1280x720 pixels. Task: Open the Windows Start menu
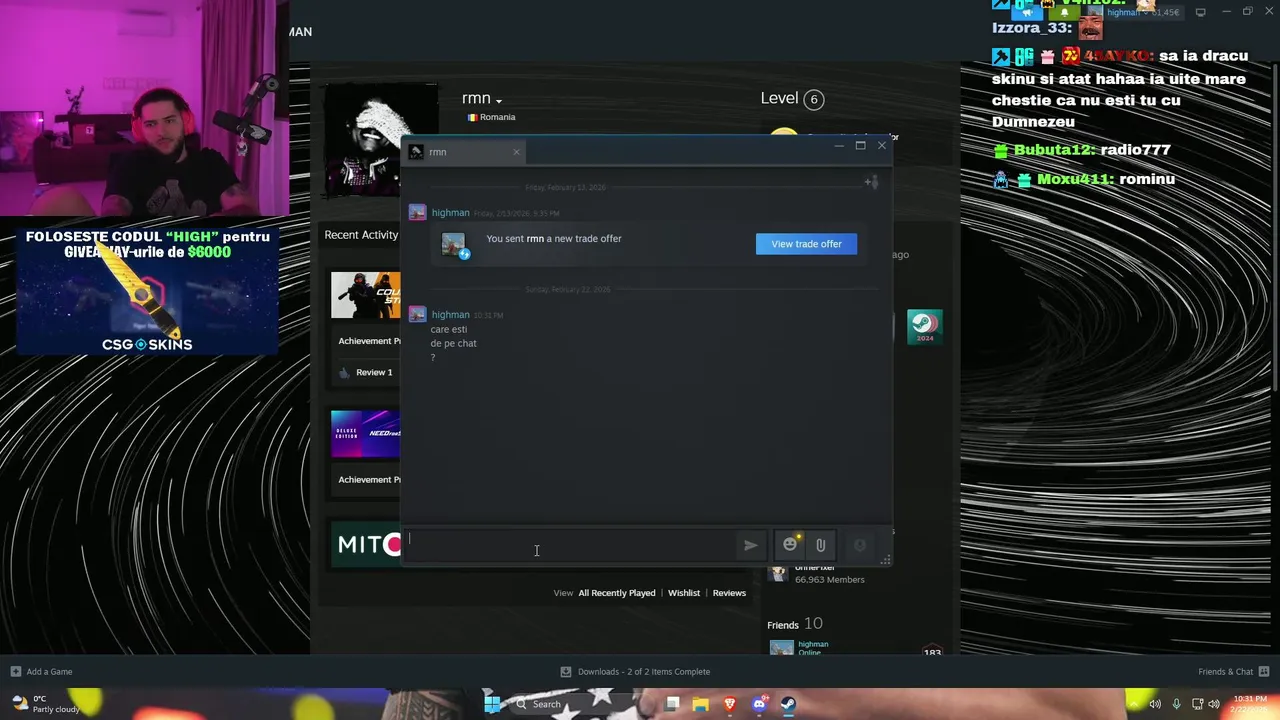point(491,704)
